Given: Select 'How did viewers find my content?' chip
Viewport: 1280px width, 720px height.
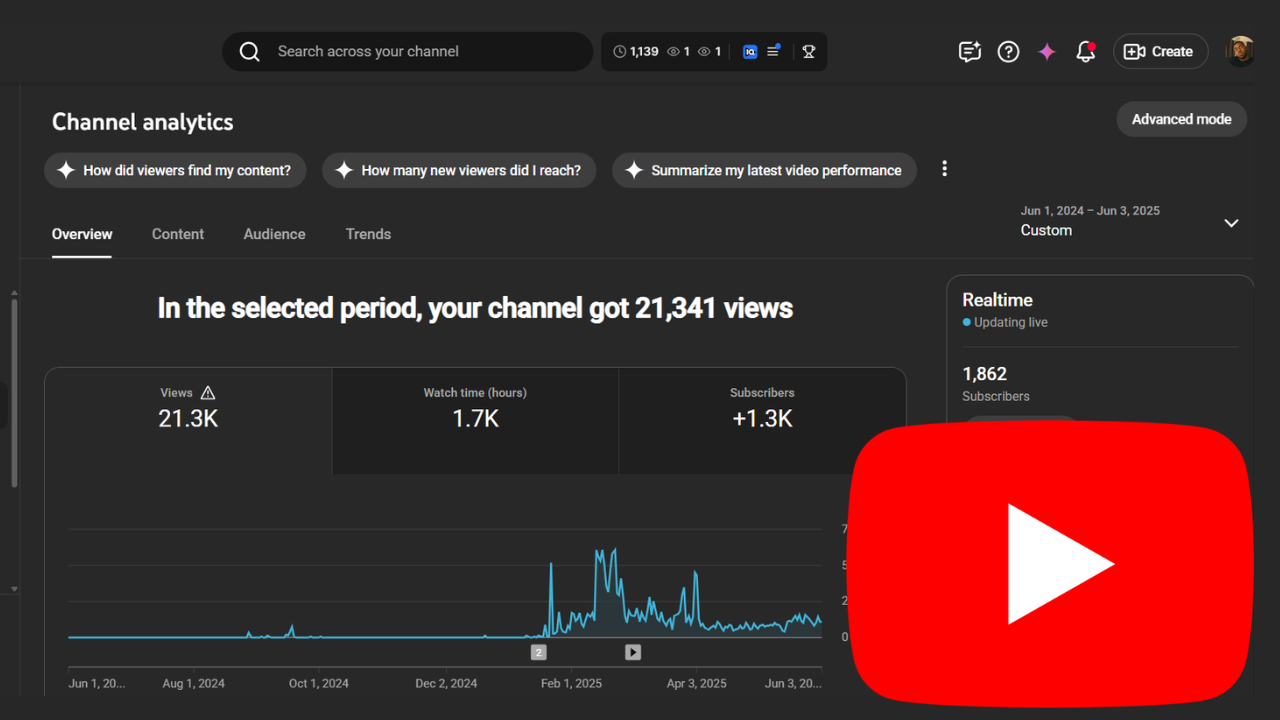Looking at the screenshot, I should coord(175,170).
